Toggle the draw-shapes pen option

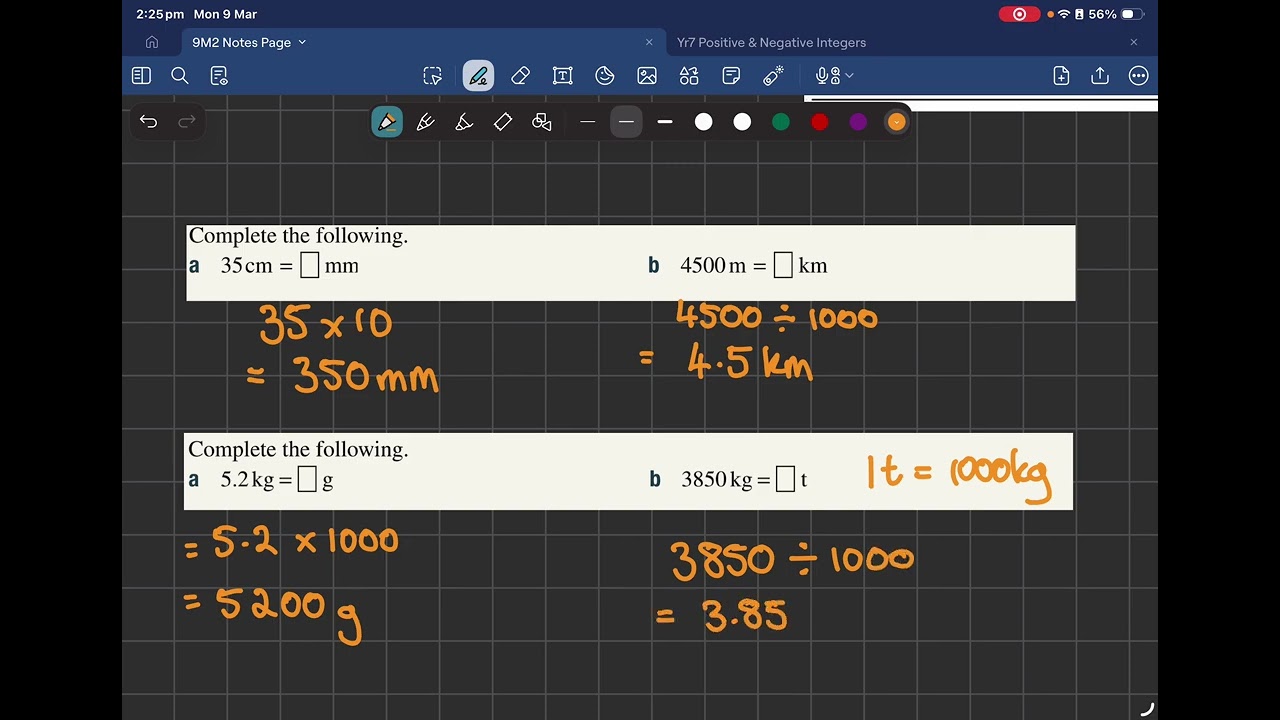(x=542, y=122)
